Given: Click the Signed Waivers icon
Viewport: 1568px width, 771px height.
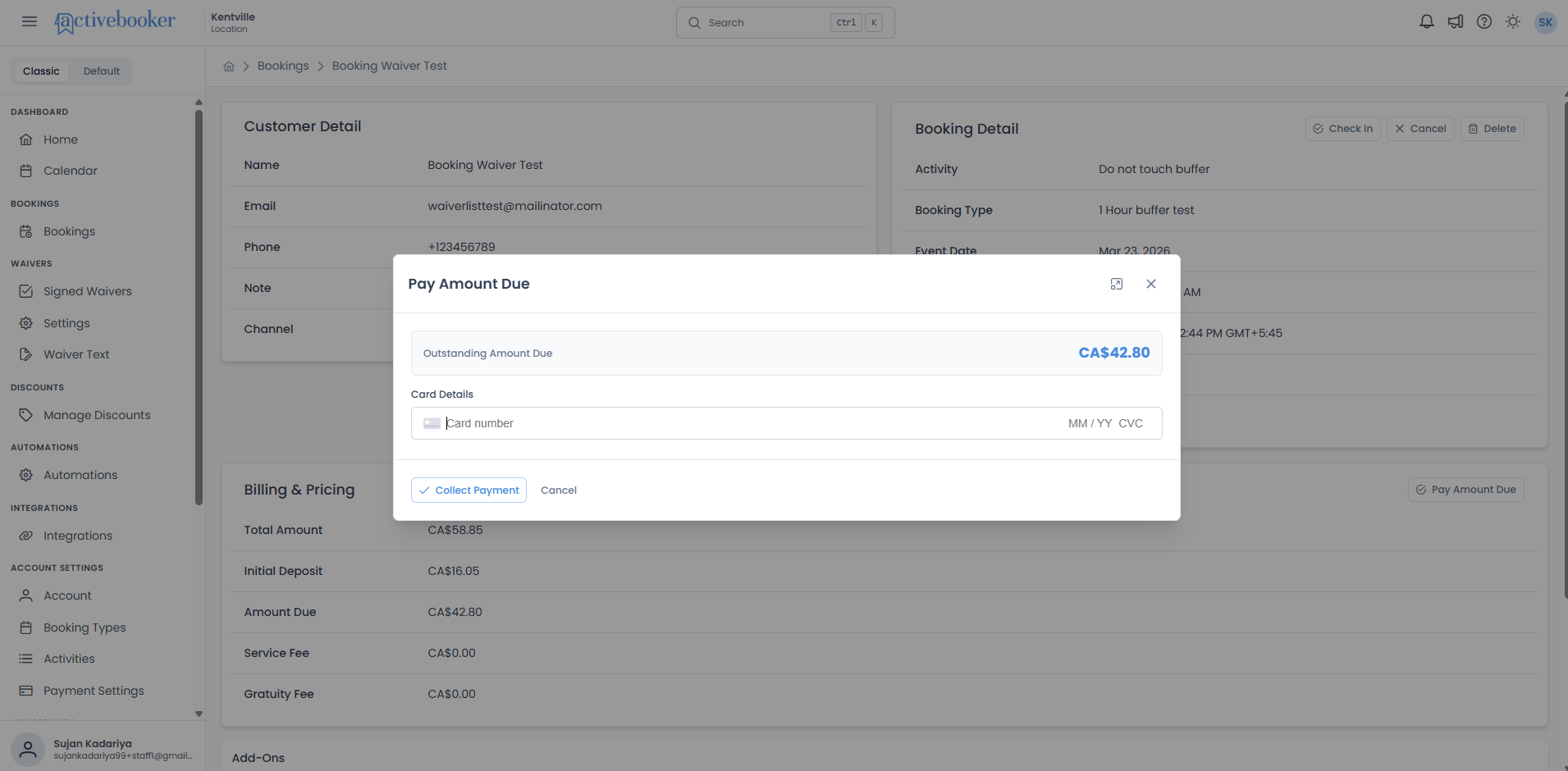Looking at the screenshot, I should coord(26,291).
